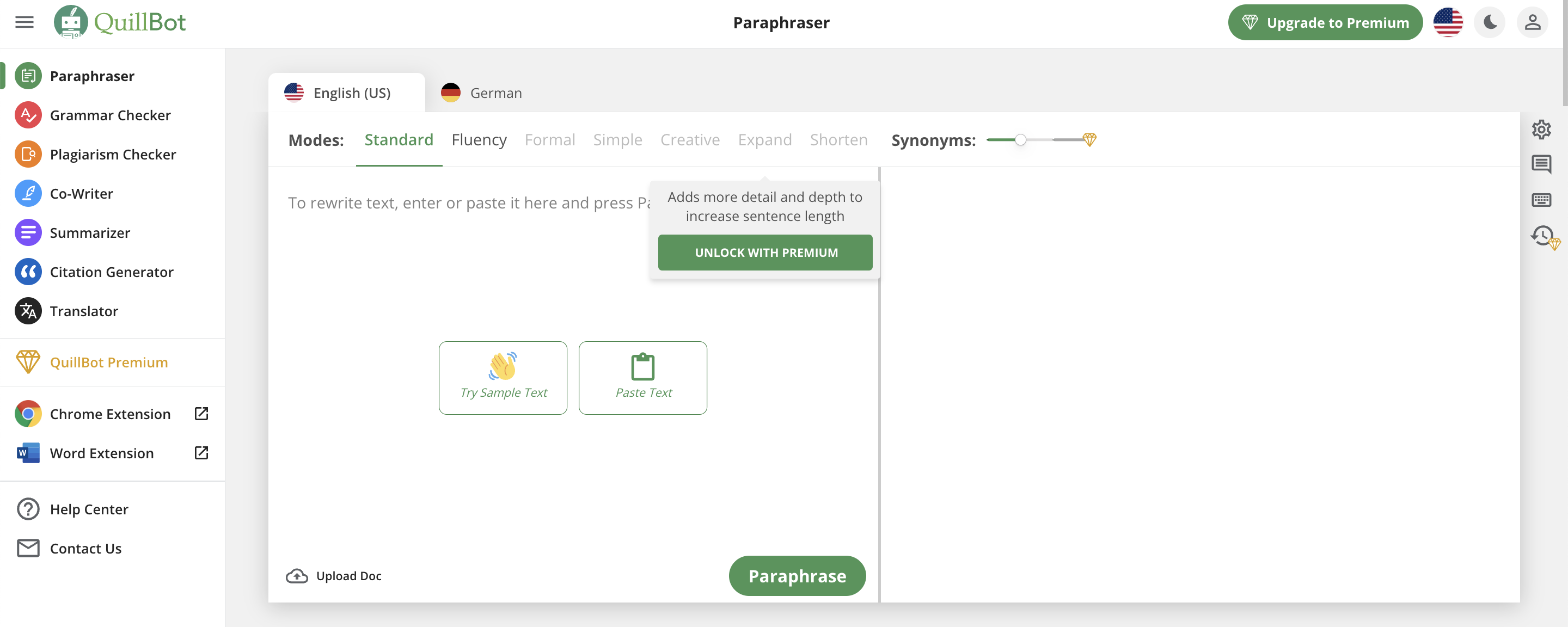Select the Shorten mode tab
The width and height of the screenshot is (1568, 627).
pyautogui.click(x=839, y=140)
